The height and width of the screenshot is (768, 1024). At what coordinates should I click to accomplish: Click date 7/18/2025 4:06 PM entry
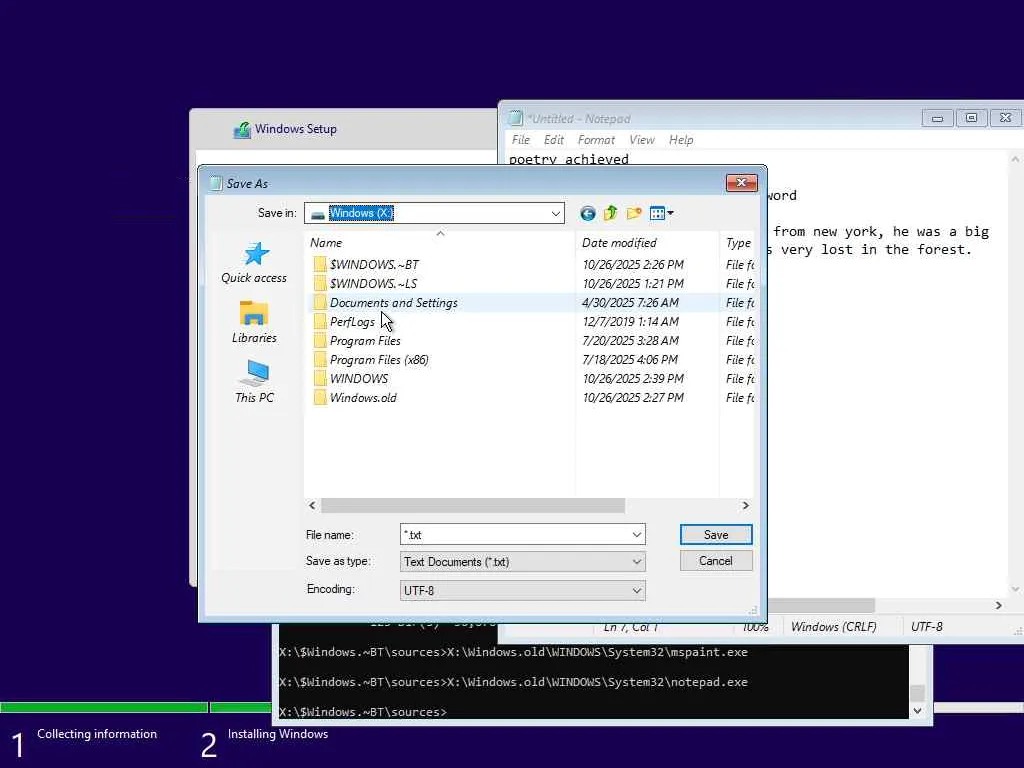(x=631, y=359)
